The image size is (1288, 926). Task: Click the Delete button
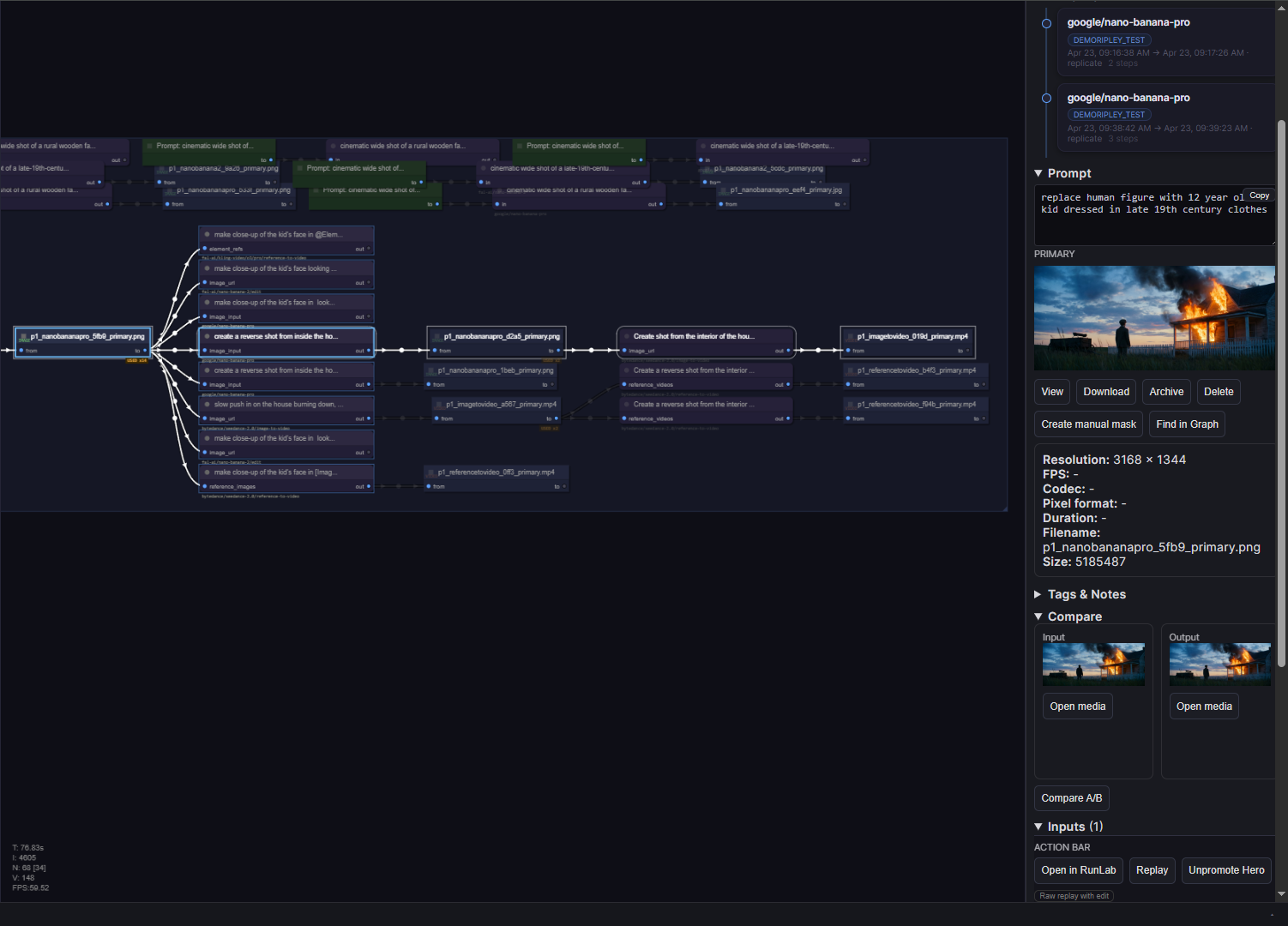pos(1219,392)
